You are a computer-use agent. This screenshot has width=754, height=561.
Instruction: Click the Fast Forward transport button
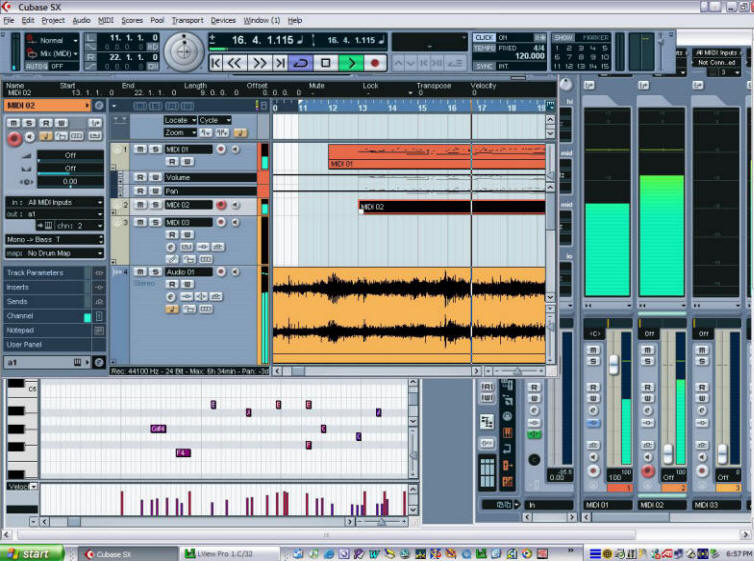(x=258, y=62)
